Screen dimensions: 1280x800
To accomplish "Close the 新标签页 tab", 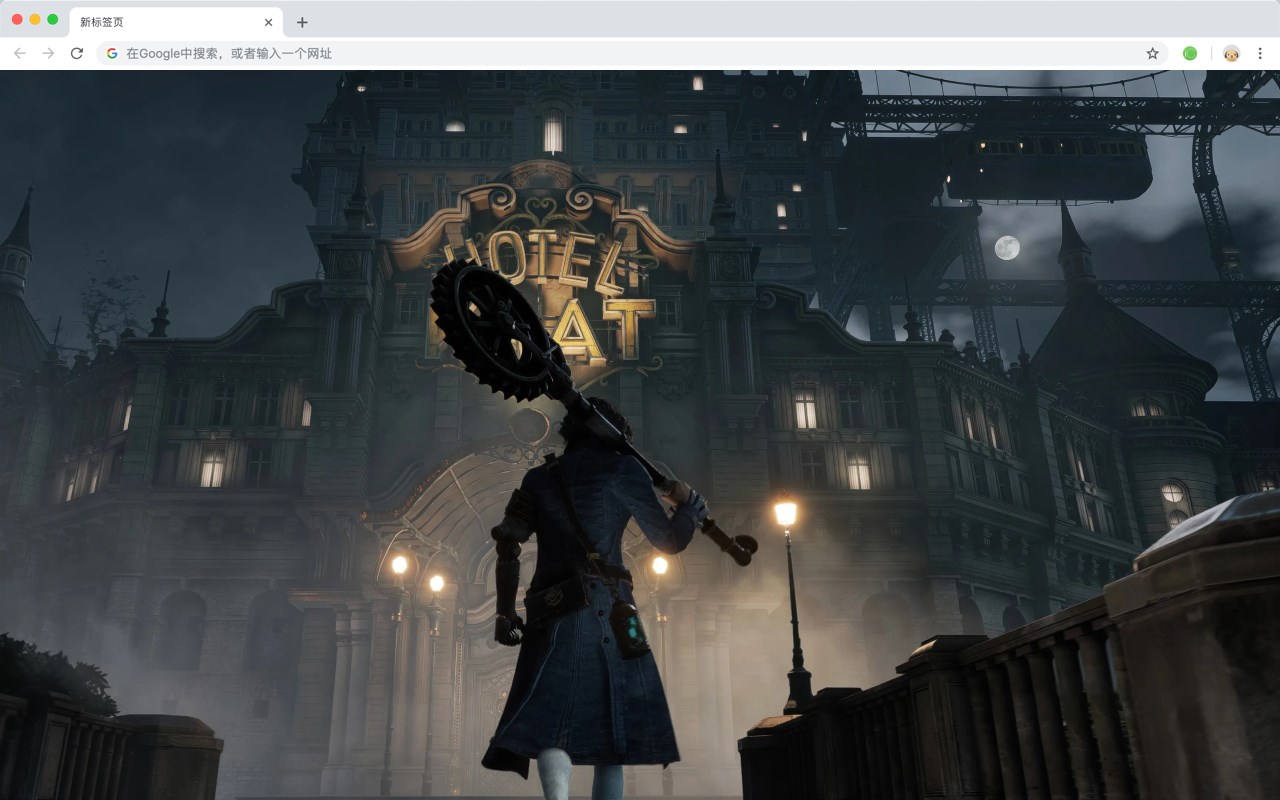I will tap(268, 22).
